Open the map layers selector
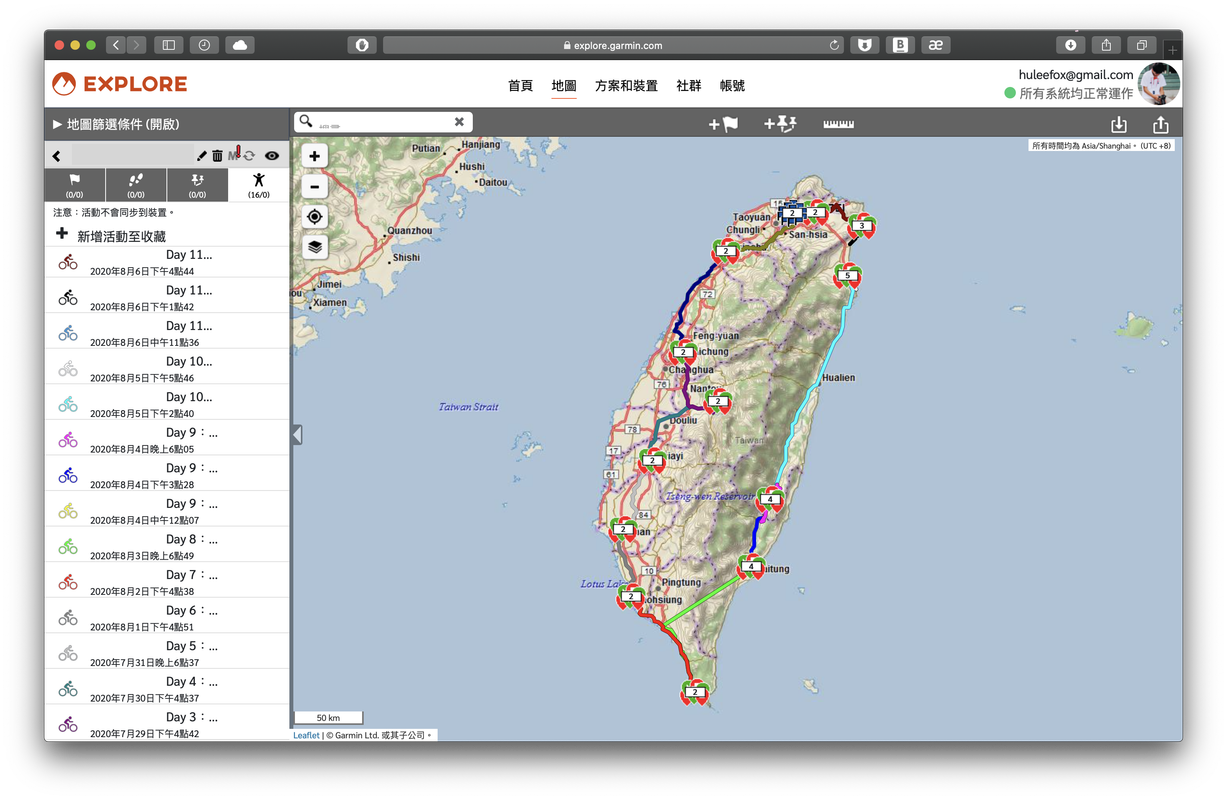 [315, 247]
